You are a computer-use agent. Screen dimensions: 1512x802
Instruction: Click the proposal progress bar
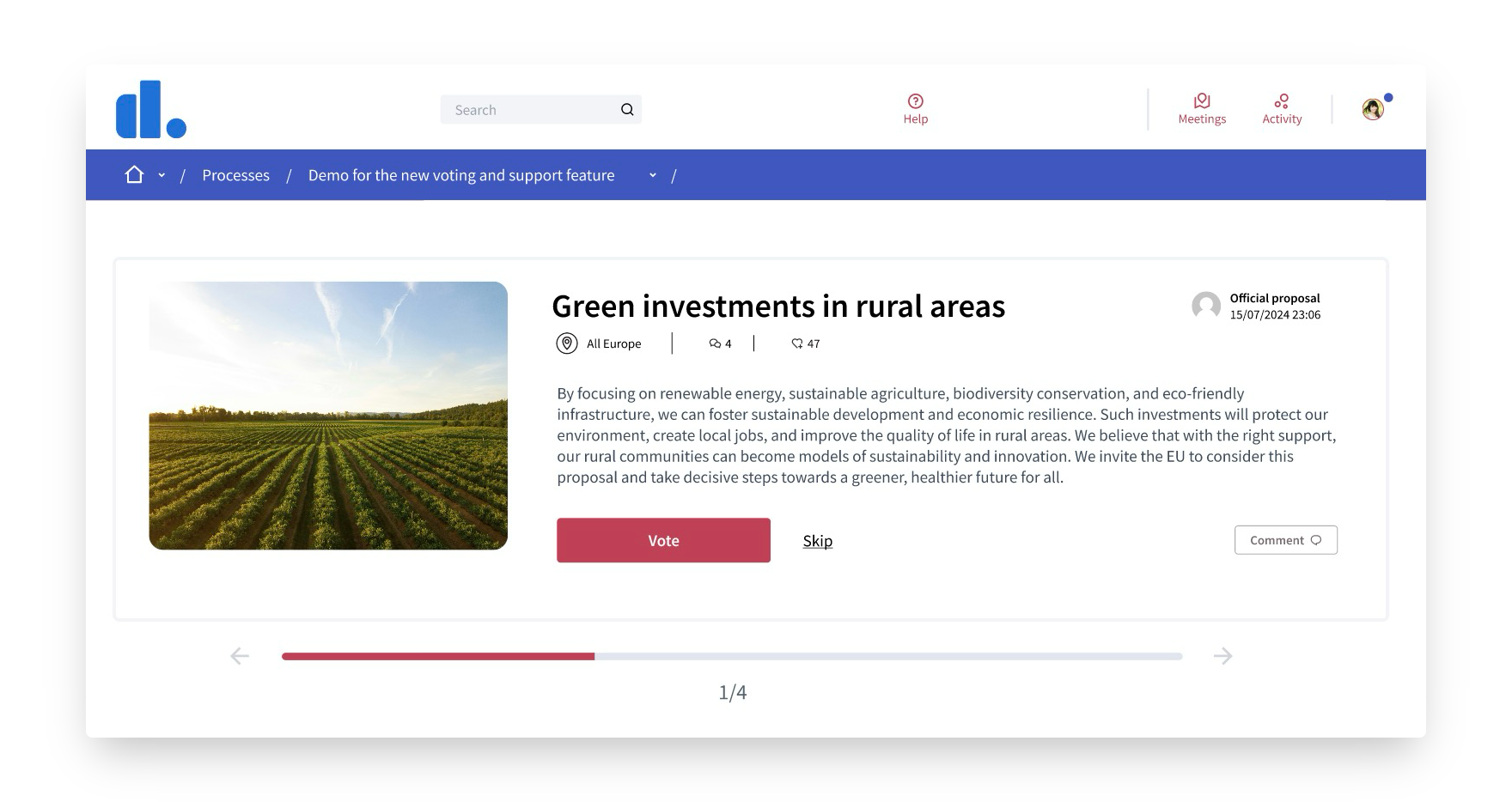[731, 657]
